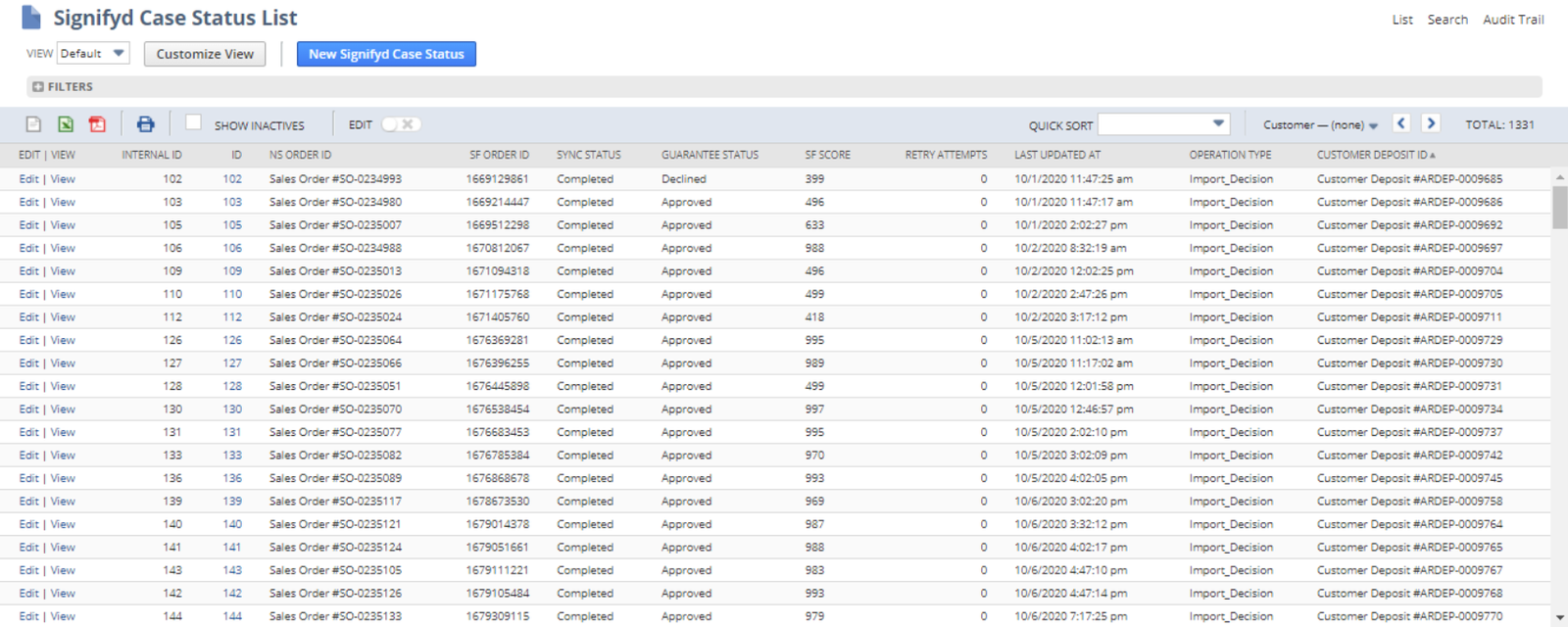Sort by Guarantee Status column header
The width and height of the screenshot is (1568, 627).
point(710,155)
